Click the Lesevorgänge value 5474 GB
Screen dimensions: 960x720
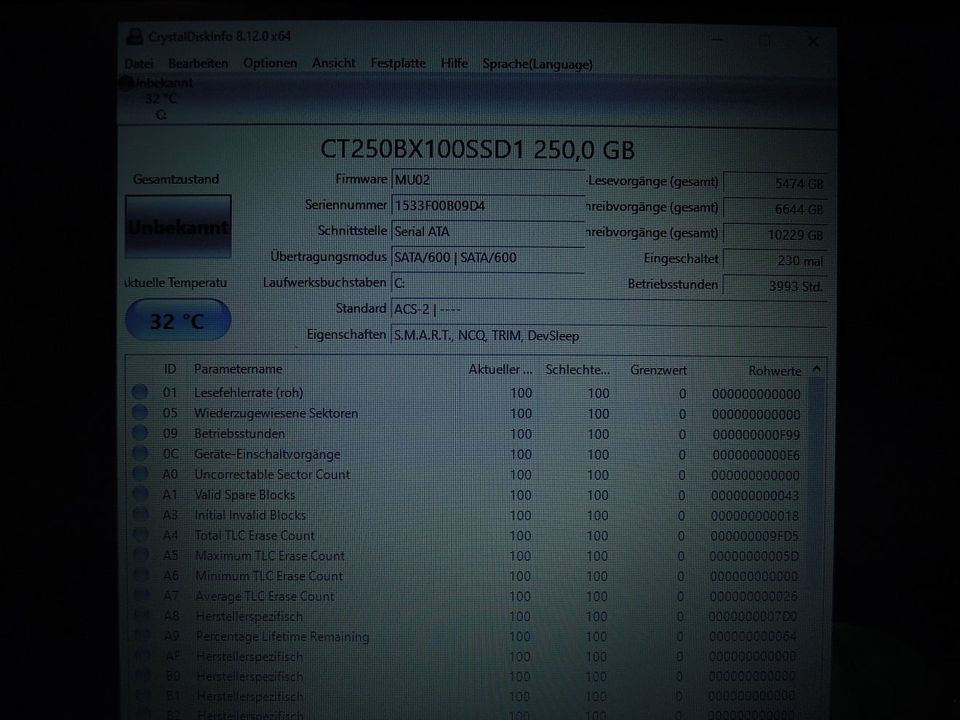pyautogui.click(x=775, y=183)
